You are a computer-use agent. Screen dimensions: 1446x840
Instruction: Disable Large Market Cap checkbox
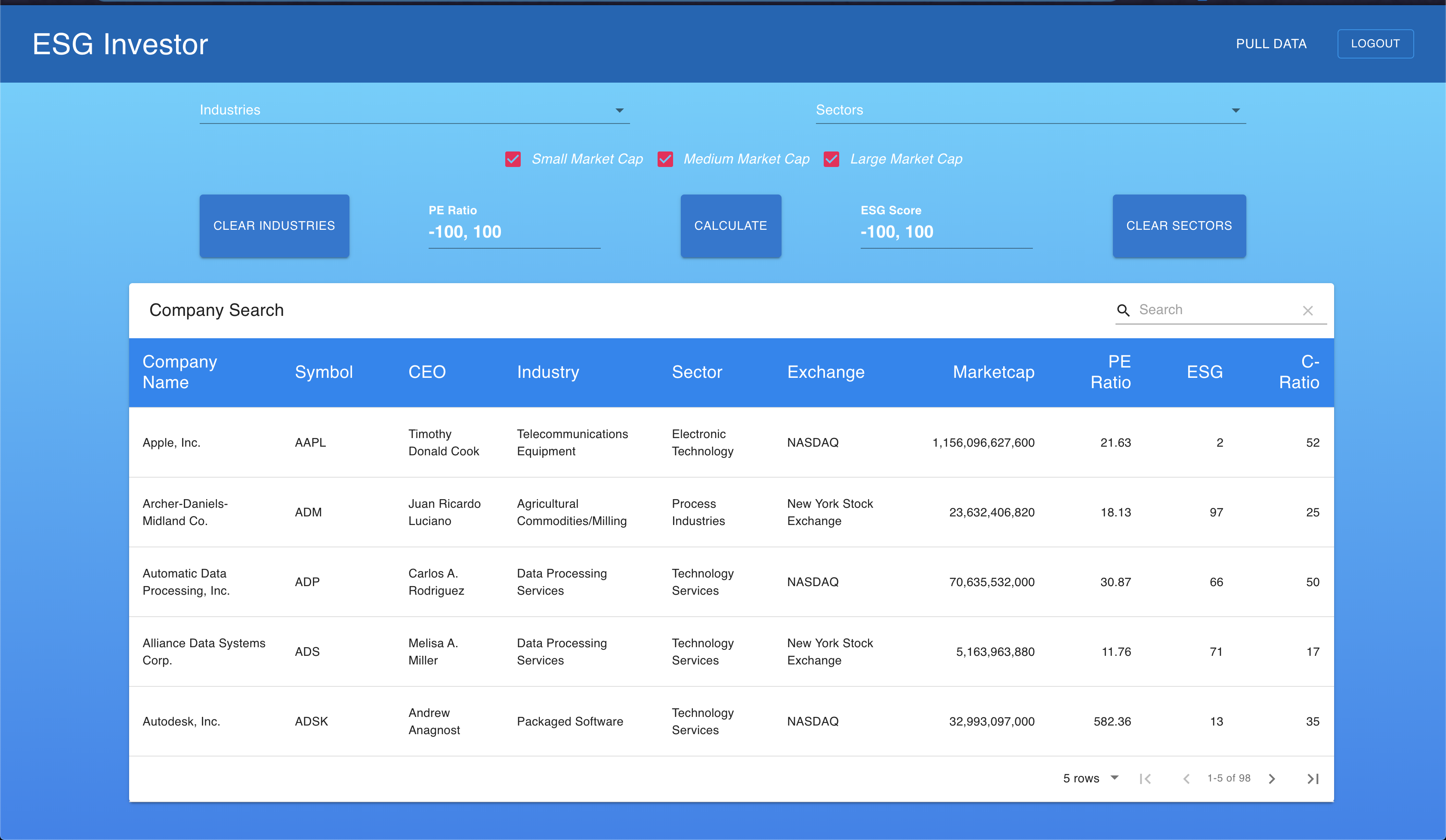pos(831,159)
